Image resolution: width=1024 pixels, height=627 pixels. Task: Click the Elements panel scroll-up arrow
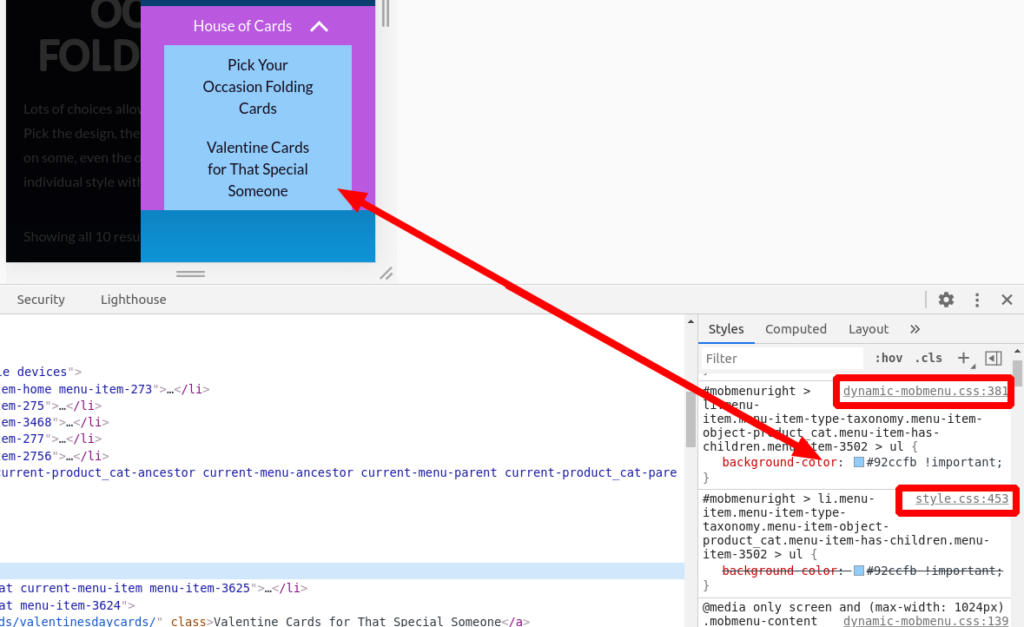pos(690,322)
